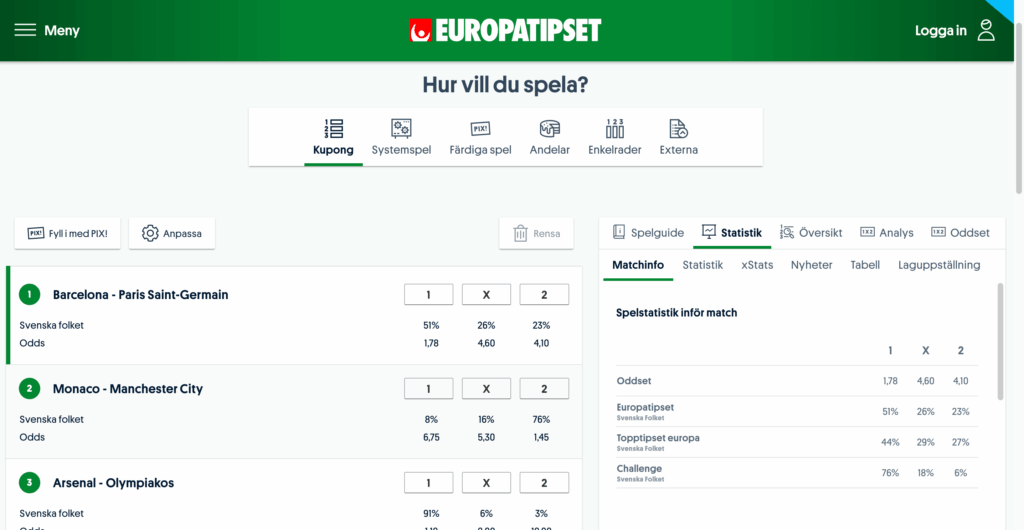Switch to the Spelguide tab
Image resolution: width=1024 pixels, height=530 pixels.
pos(648,232)
